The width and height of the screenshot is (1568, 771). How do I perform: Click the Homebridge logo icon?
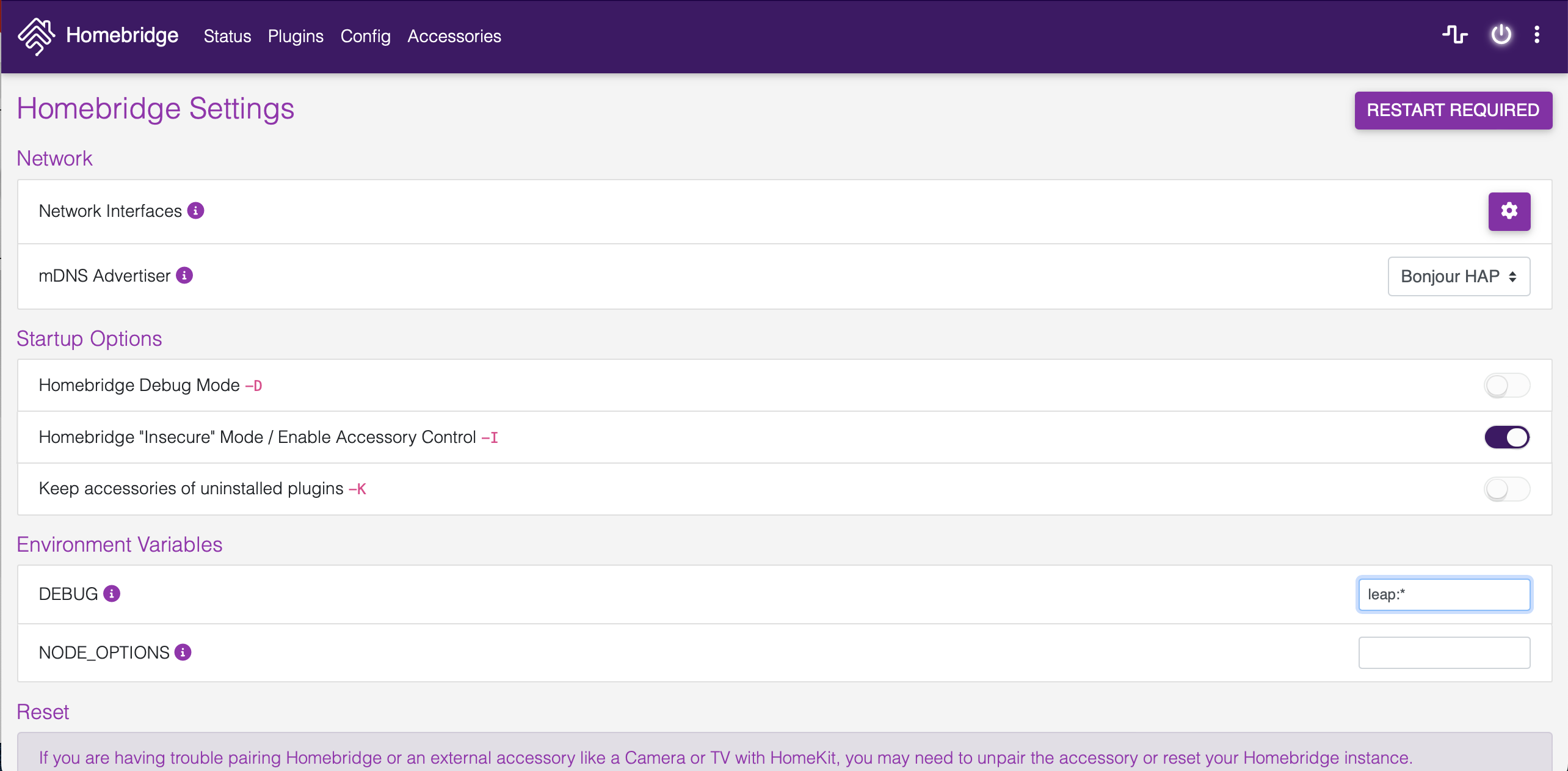[37, 36]
